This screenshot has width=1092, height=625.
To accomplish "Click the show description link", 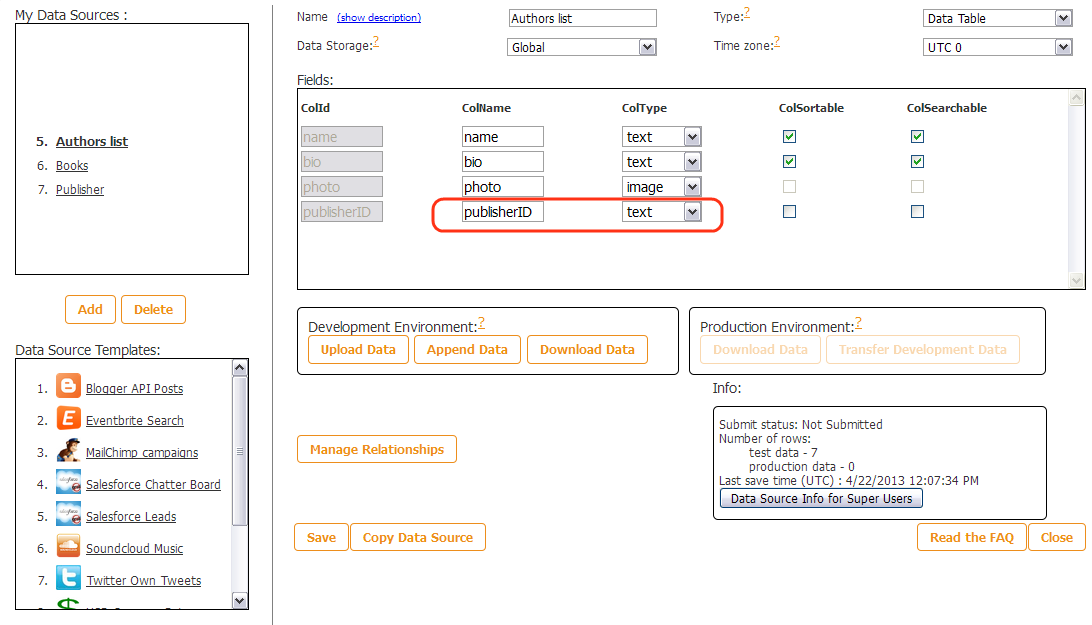I will click(x=379, y=18).
